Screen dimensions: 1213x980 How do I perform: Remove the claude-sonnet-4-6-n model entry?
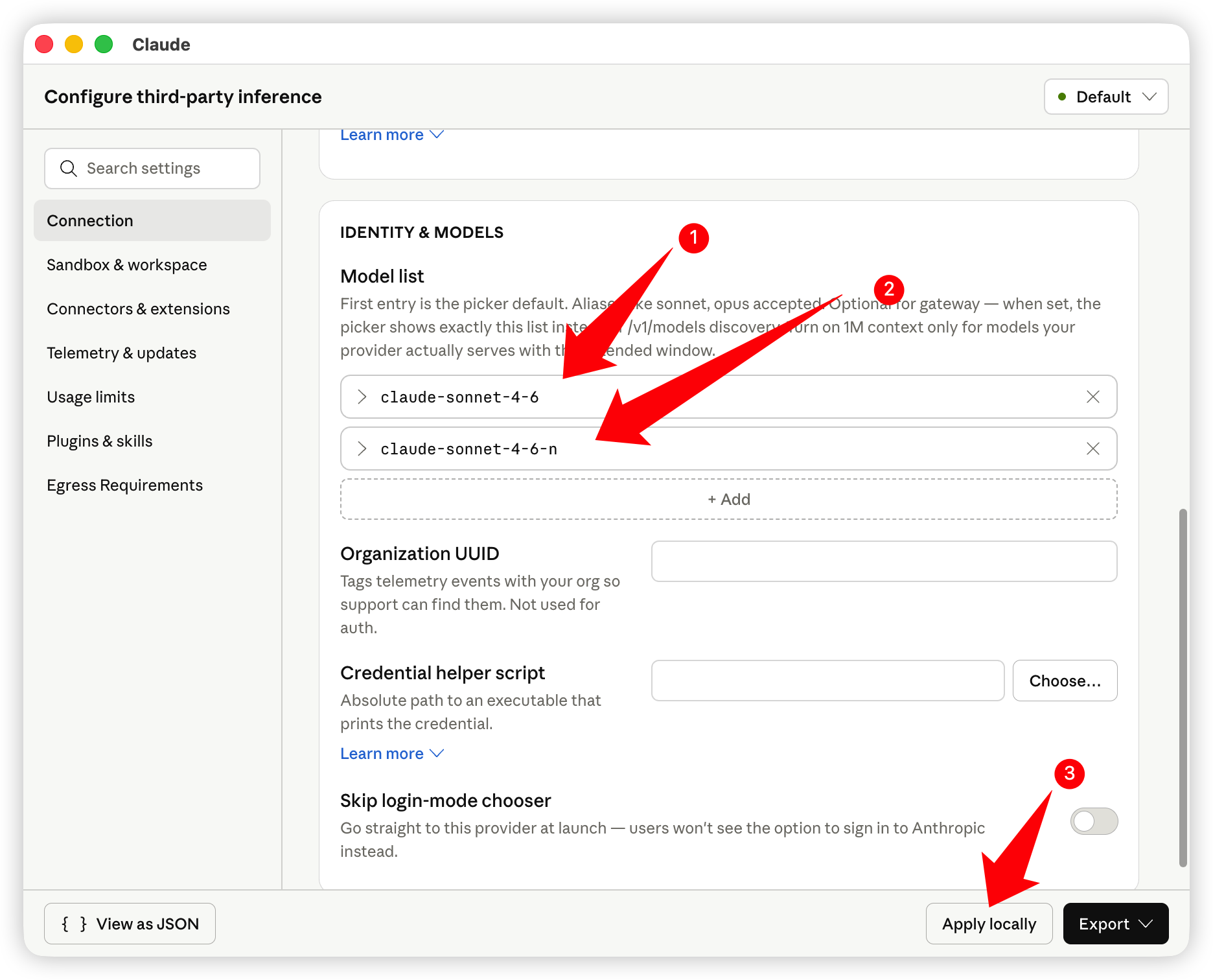[x=1092, y=449]
